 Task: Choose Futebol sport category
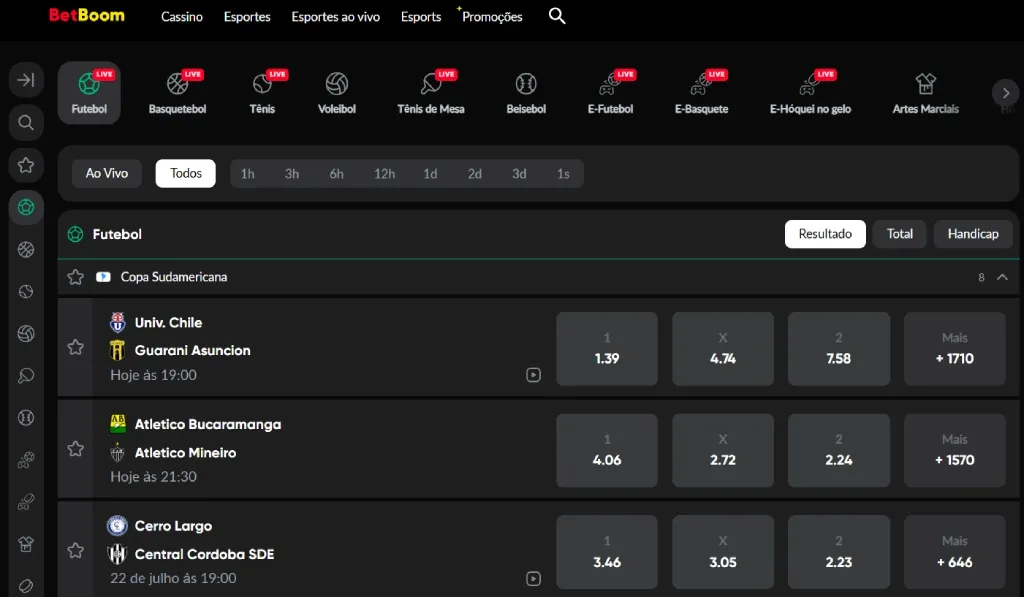tap(89, 93)
